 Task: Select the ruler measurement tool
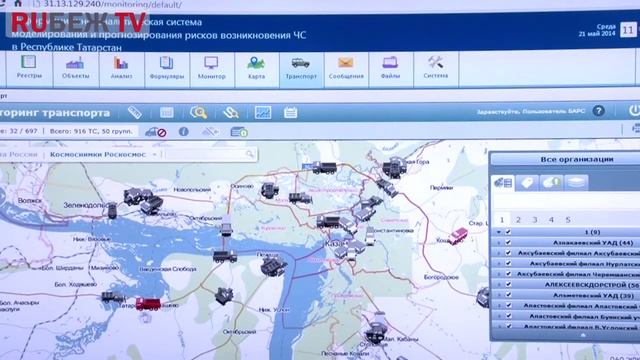[x=135, y=113]
